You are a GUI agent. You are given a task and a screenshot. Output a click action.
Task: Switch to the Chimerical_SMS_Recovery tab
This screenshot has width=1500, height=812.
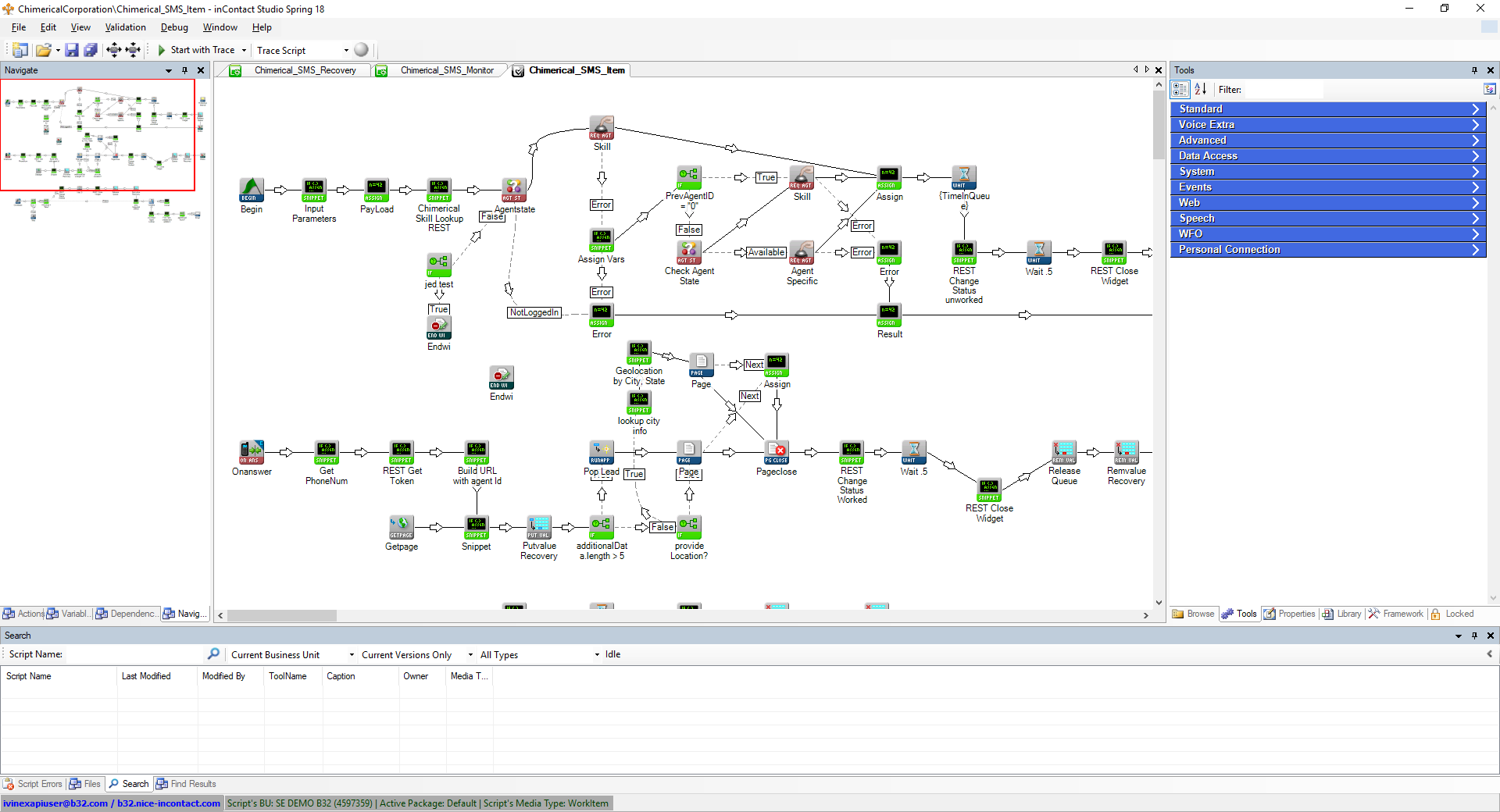click(298, 70)
